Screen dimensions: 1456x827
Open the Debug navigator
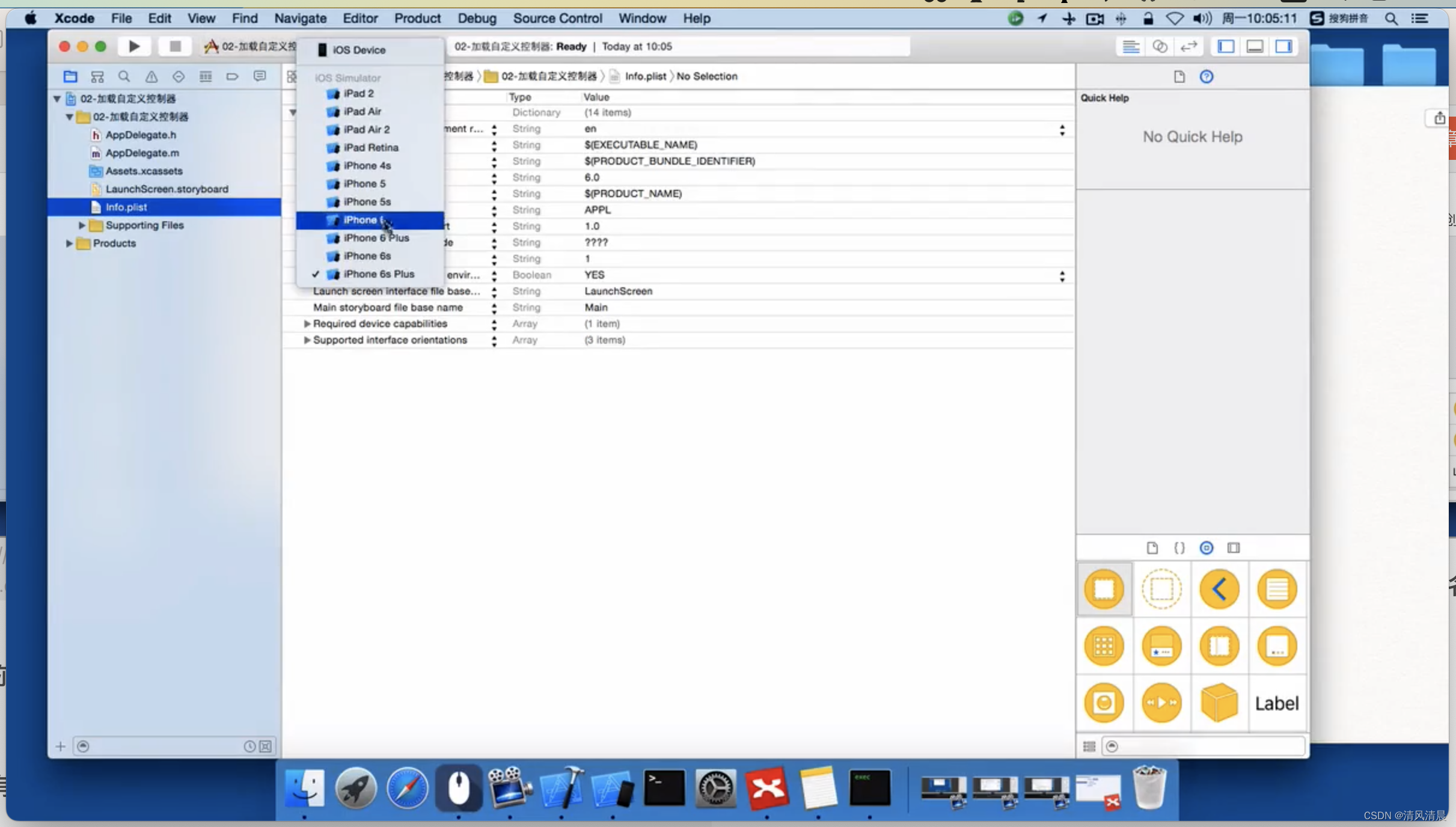[x=206, y=76]
